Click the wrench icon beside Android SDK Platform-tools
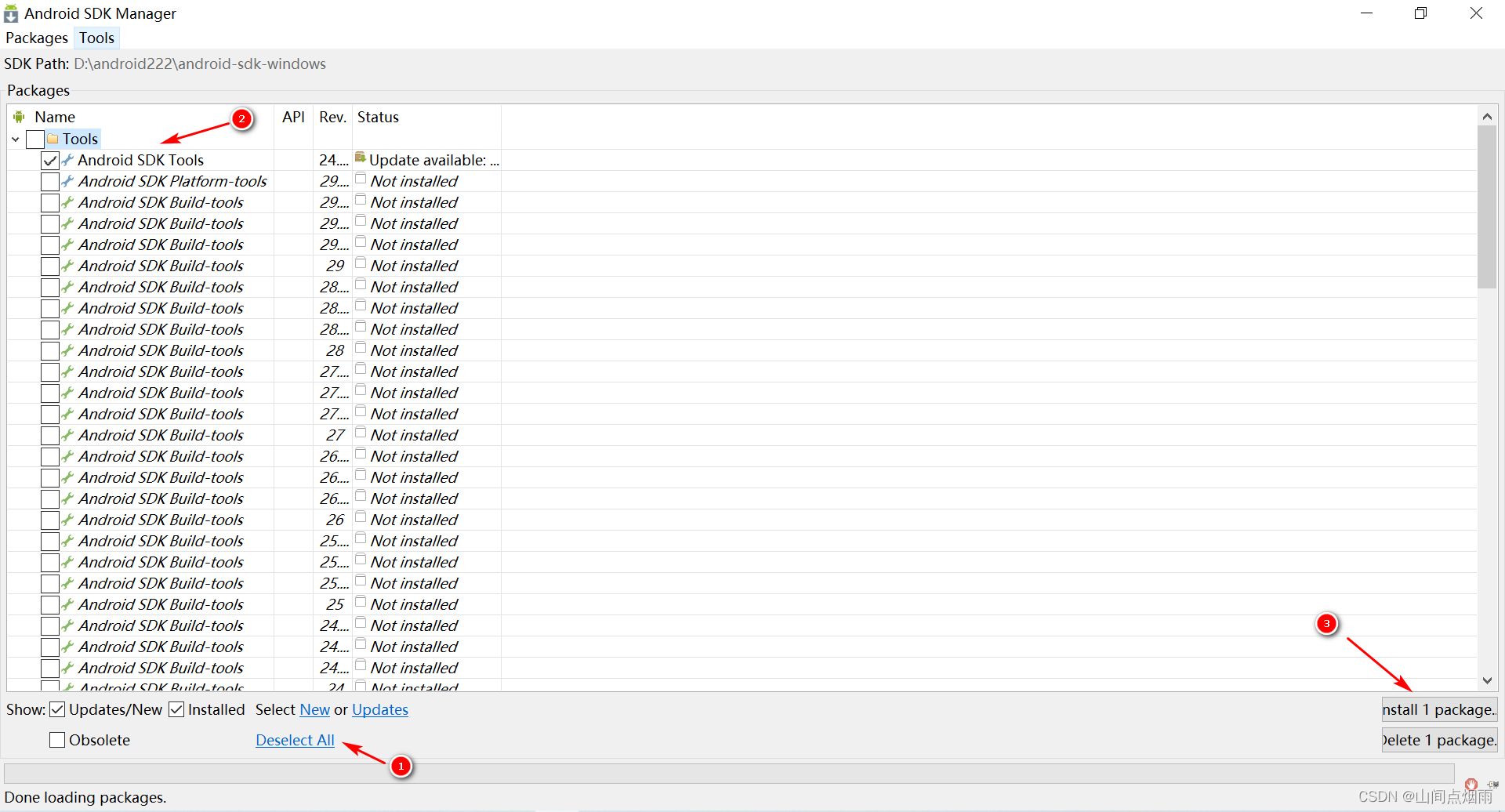 point(68,181)
